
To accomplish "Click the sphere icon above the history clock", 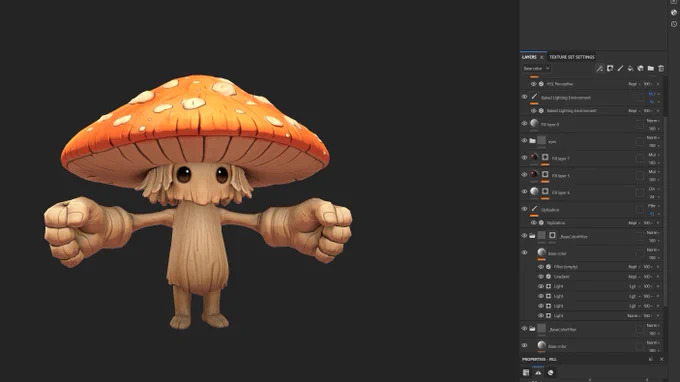I will pyautogui.click(x=674, y=13).
